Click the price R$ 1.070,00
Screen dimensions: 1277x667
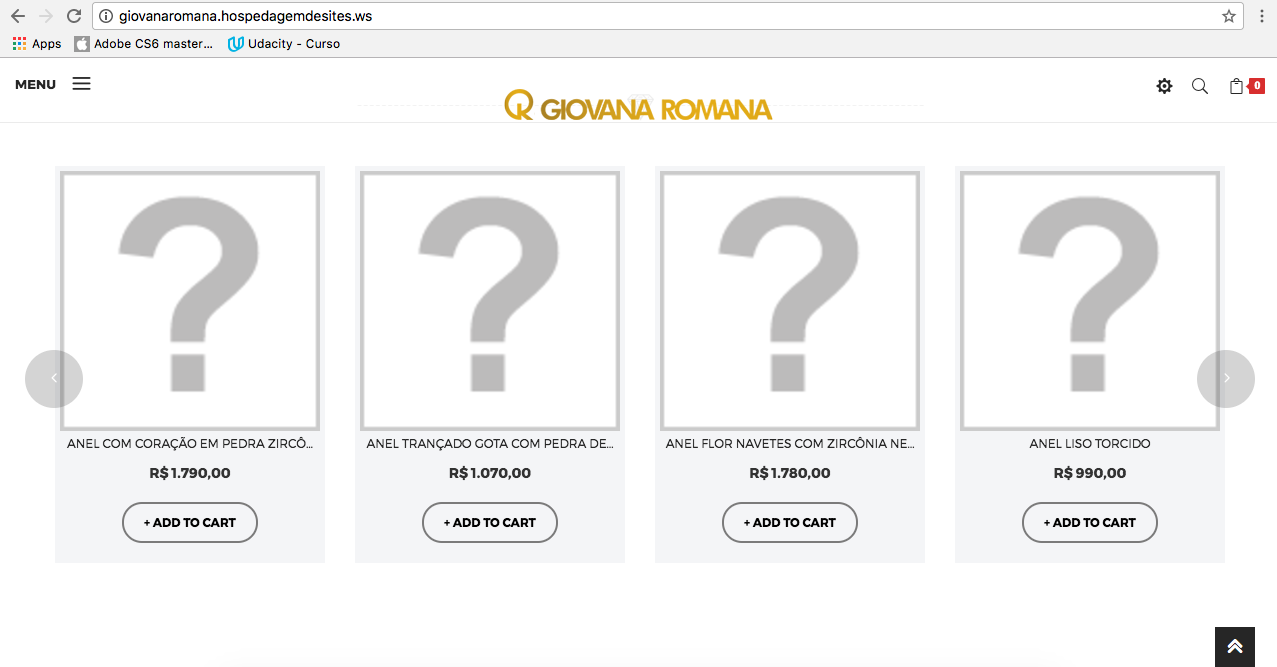(x=490, y=474)
